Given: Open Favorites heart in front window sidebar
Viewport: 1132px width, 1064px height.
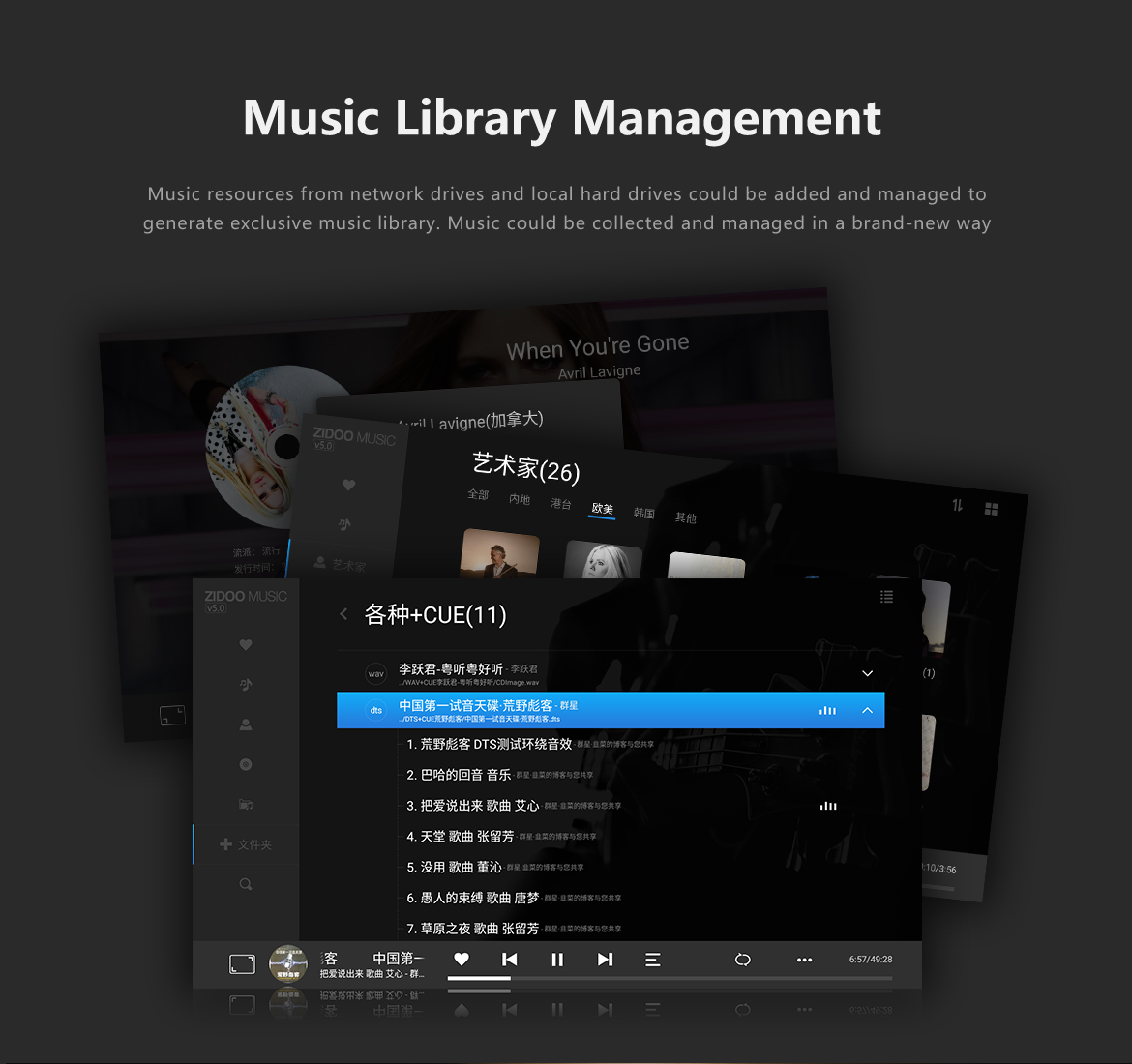Looking at the screenshot, I should [246, 645].
